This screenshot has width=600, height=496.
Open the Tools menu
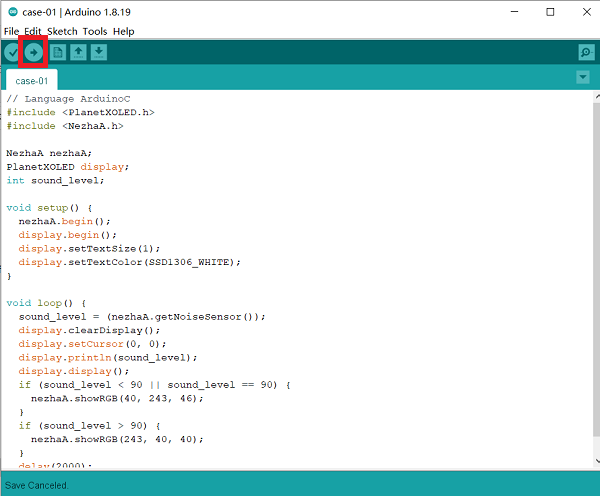[x=95, y=31]
